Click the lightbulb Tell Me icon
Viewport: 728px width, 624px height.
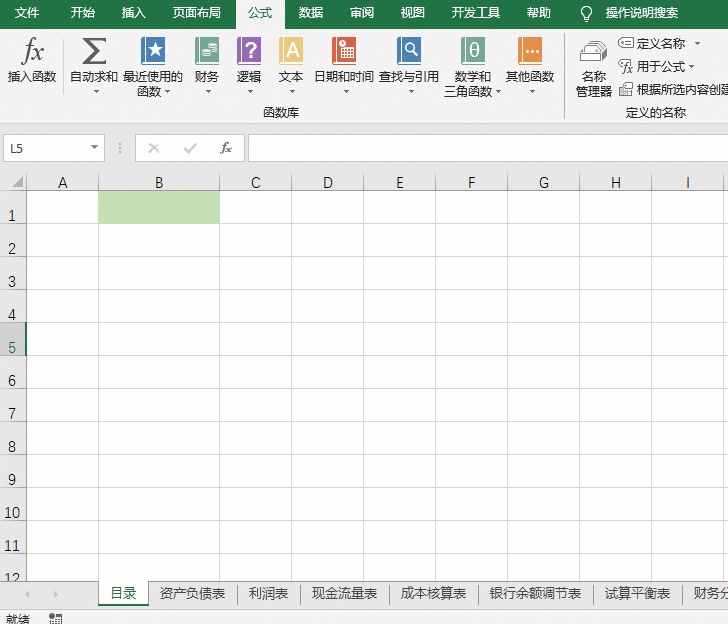point(586,14)
